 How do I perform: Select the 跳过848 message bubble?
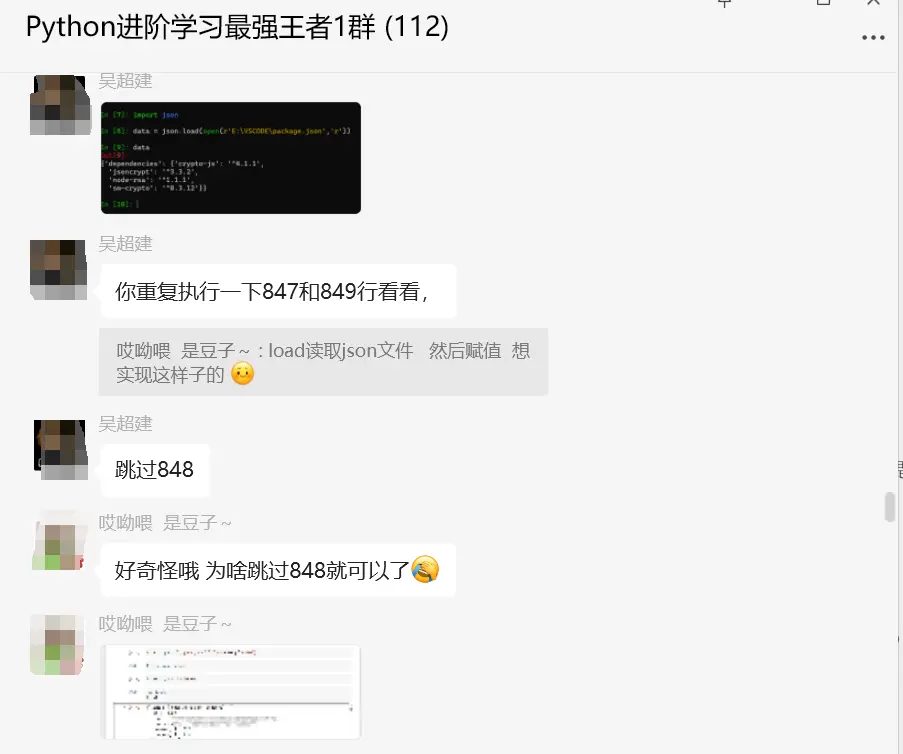tap(154, 470)
